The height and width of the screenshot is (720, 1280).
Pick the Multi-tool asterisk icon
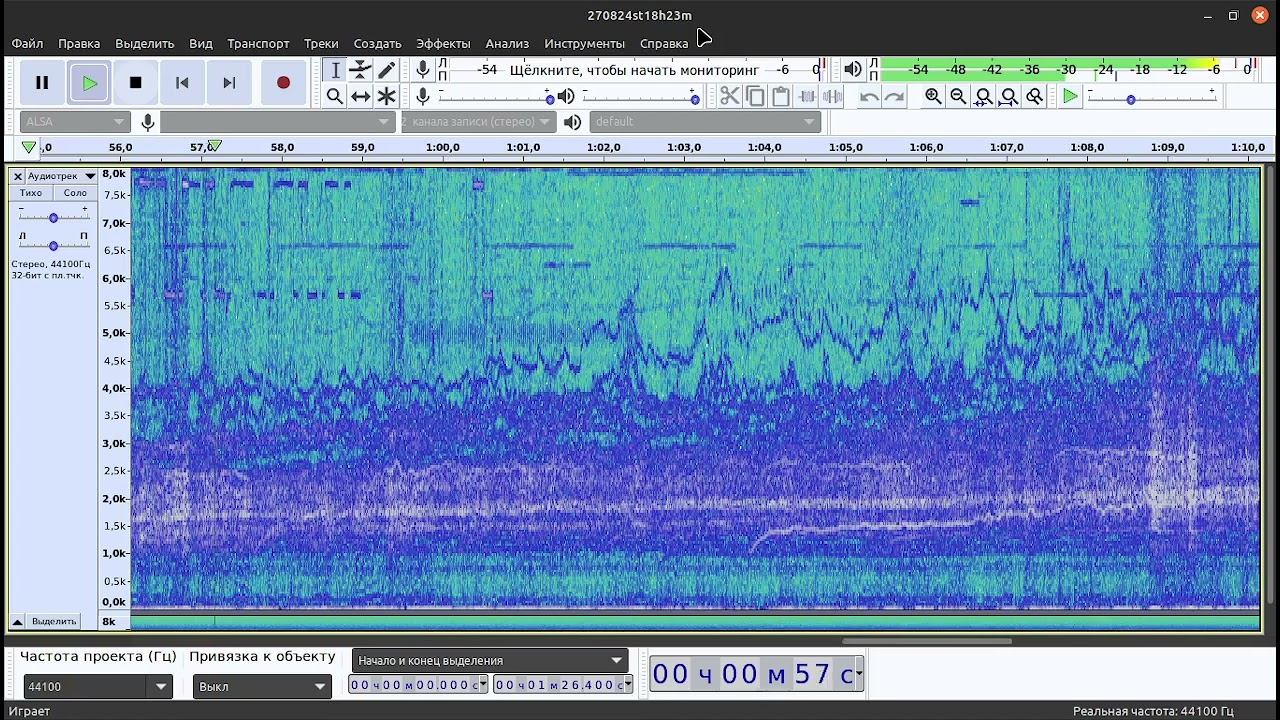386,96
